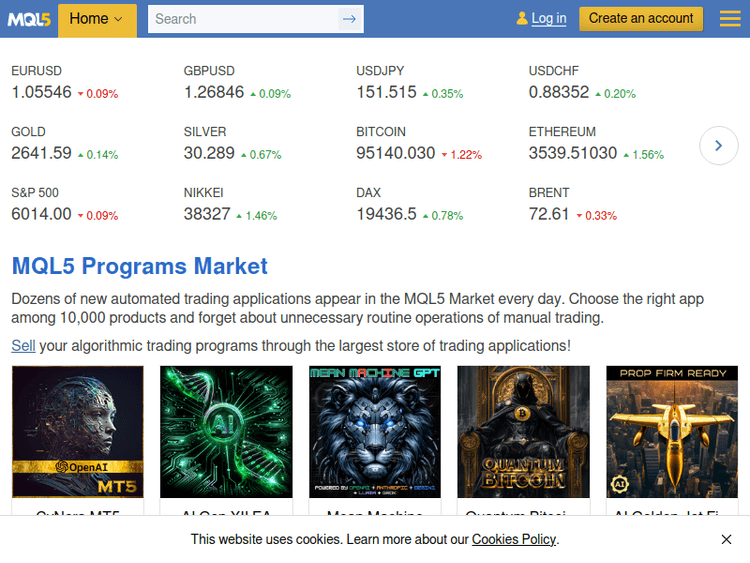Click the Sell link
Screen dimensions: 750x563
point(23,346)
